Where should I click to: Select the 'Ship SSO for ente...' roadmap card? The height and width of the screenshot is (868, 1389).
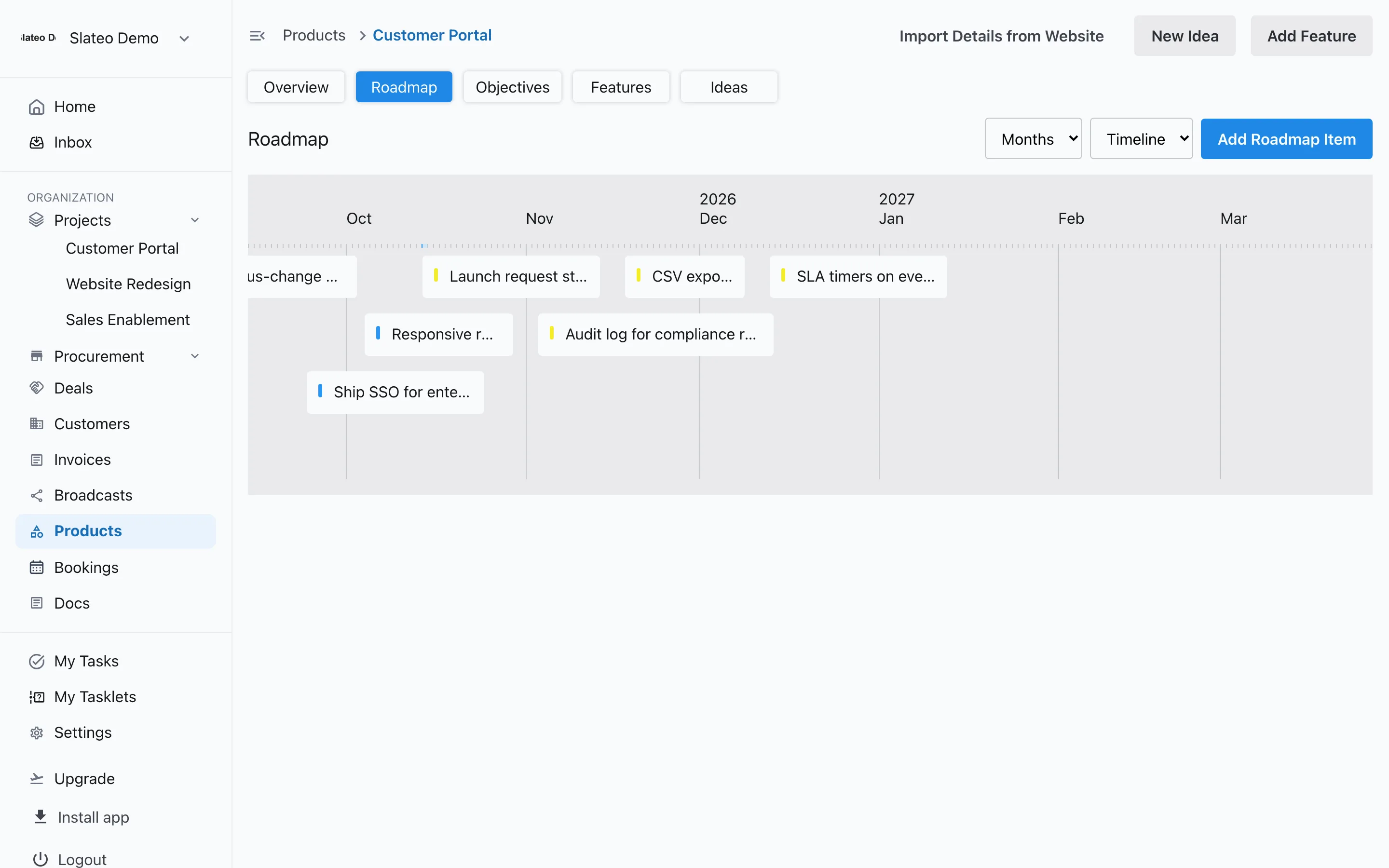pyautogui.click(x=395, y=393)
